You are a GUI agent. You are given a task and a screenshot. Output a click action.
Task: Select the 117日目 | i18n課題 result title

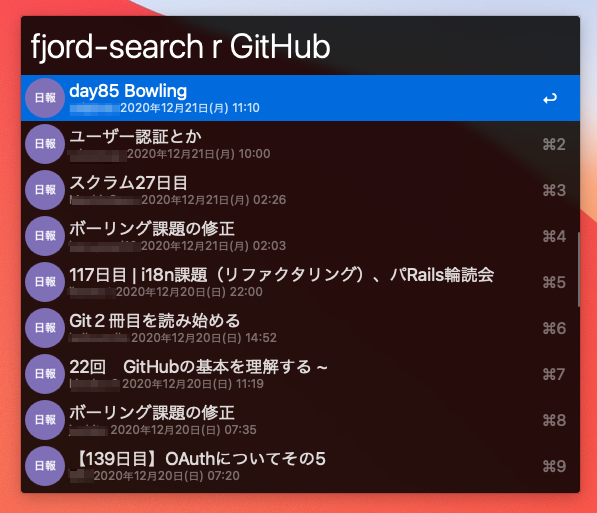[281, 275]
